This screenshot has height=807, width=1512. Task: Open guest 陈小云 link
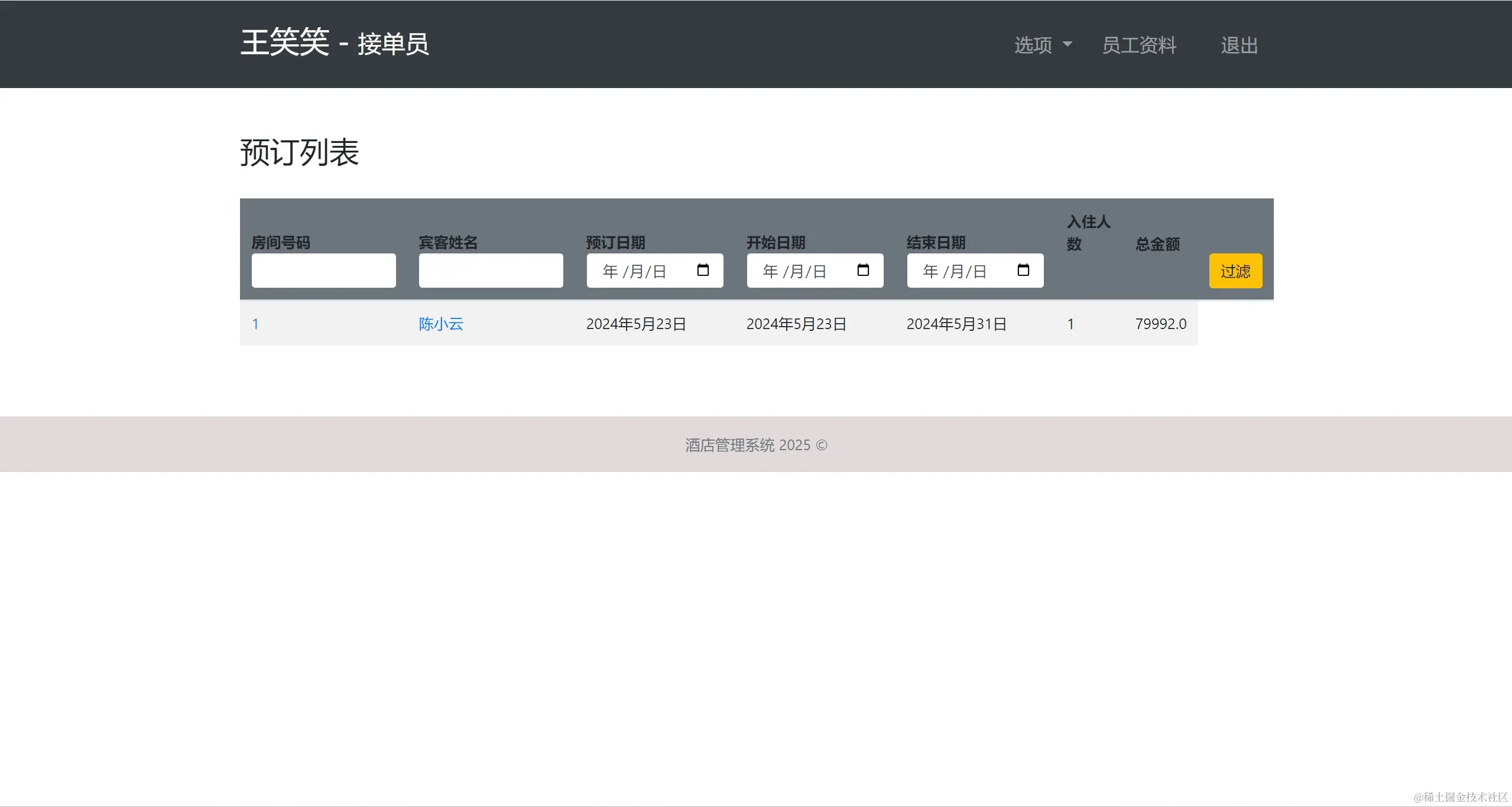(x=441, y=324)
